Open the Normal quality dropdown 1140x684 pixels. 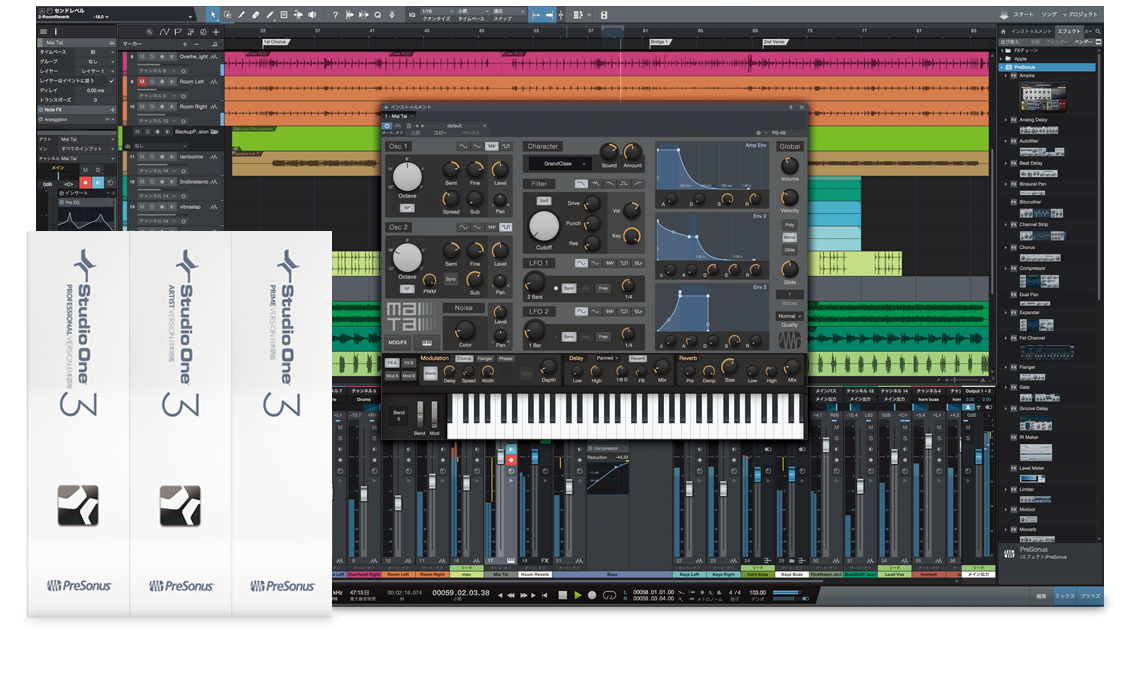coord(790,316)
